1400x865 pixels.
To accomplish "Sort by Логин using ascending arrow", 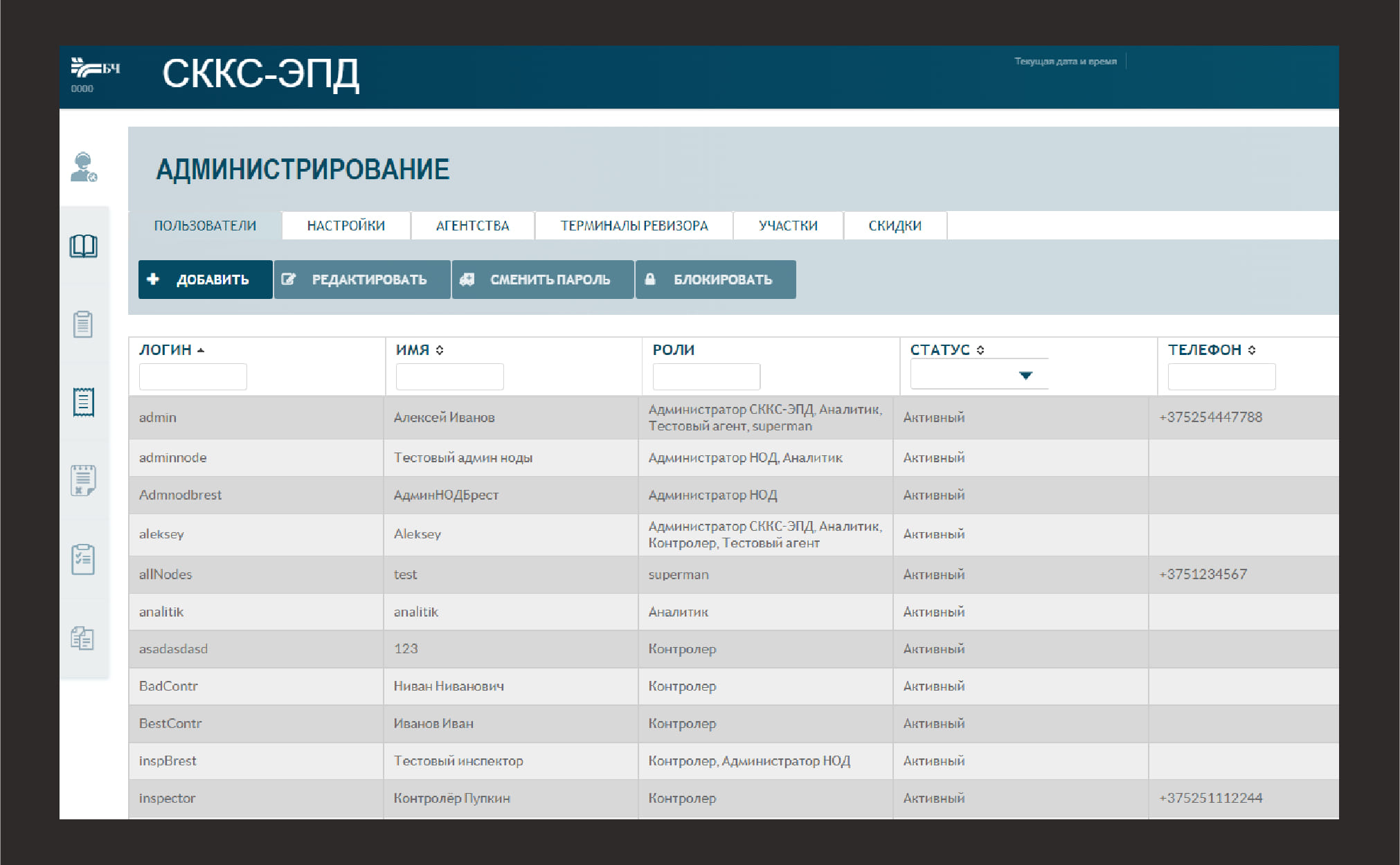I will pyautogui.click(x=201, y=350).
